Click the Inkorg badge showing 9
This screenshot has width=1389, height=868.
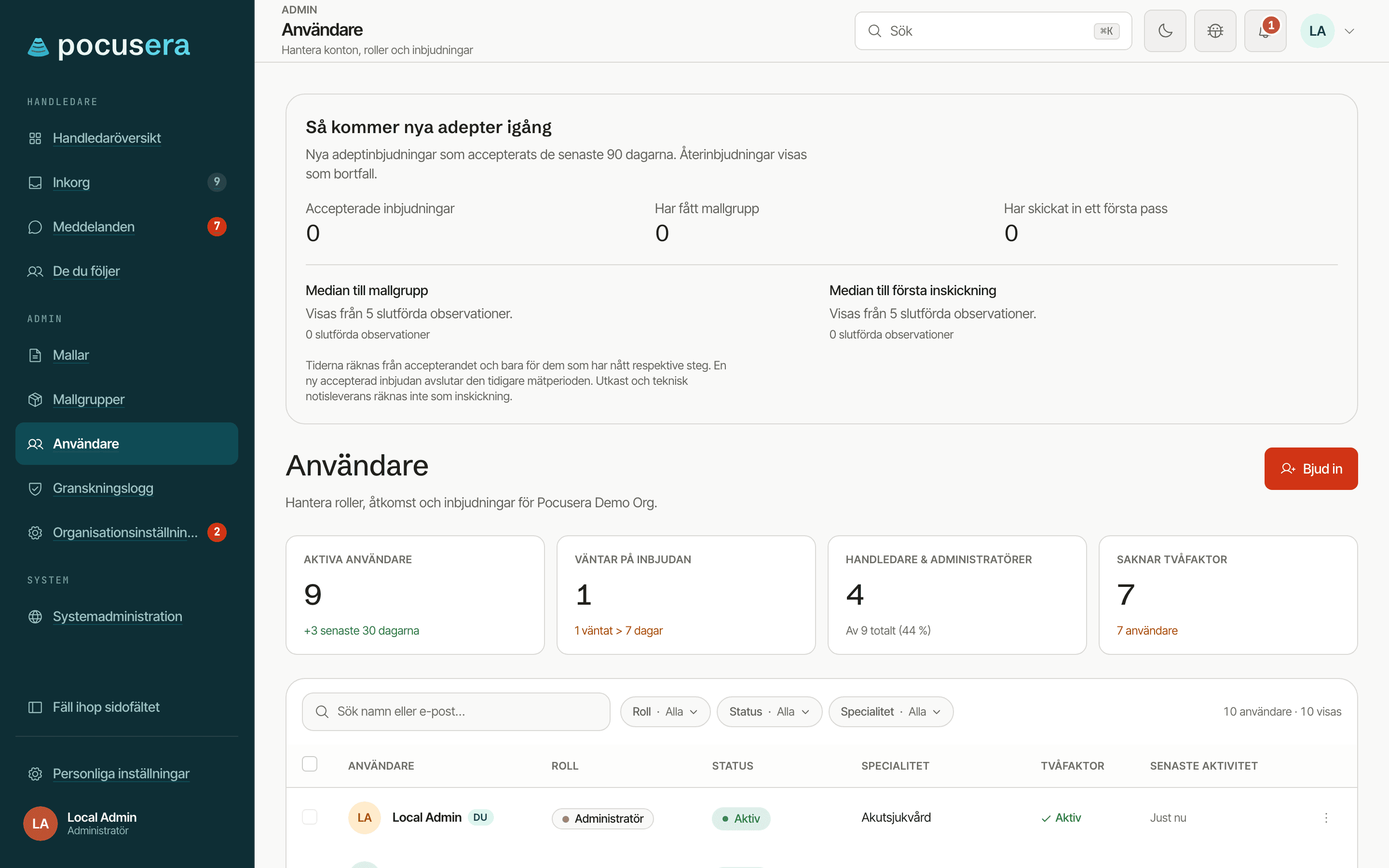(217, 182)
